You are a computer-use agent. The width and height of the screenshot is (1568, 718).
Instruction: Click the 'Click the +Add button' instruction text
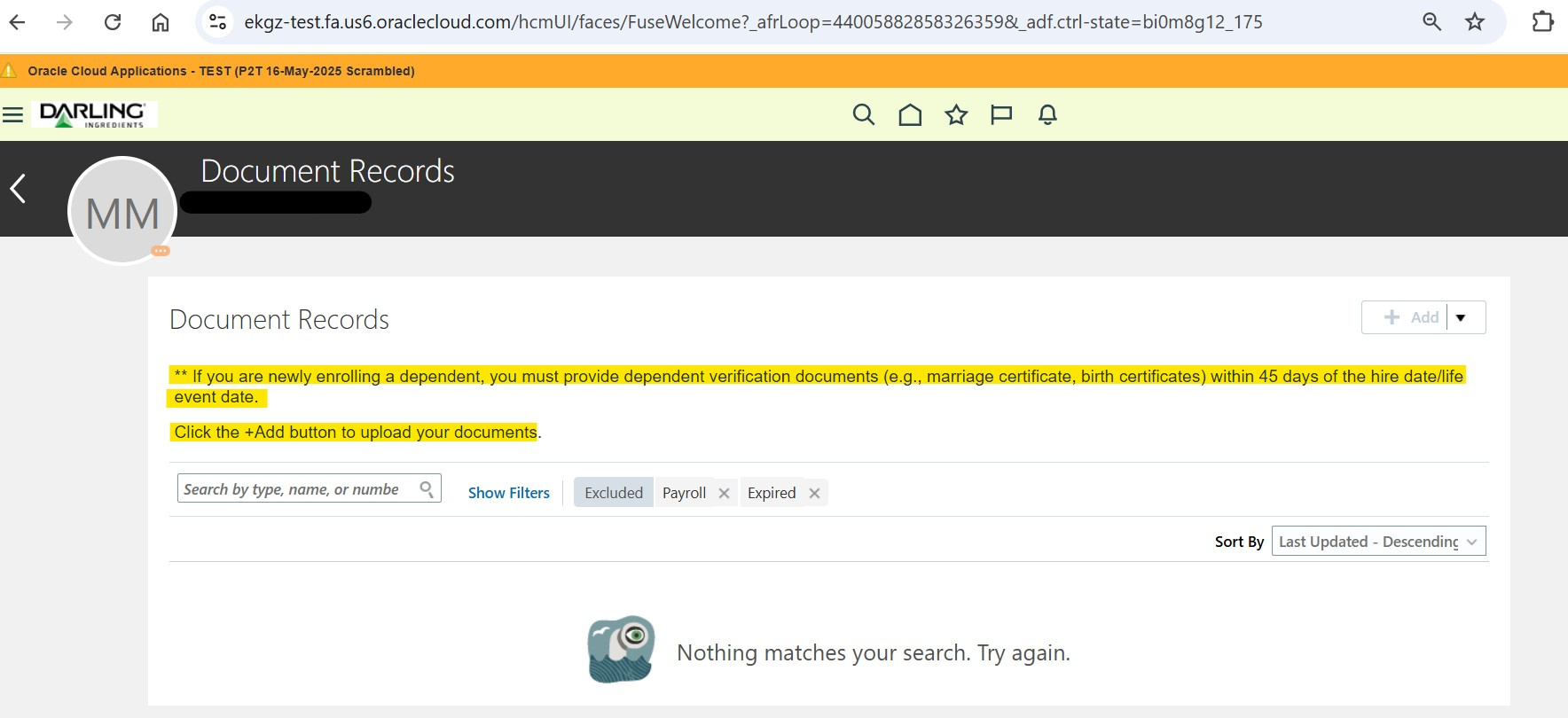(356, 433)
